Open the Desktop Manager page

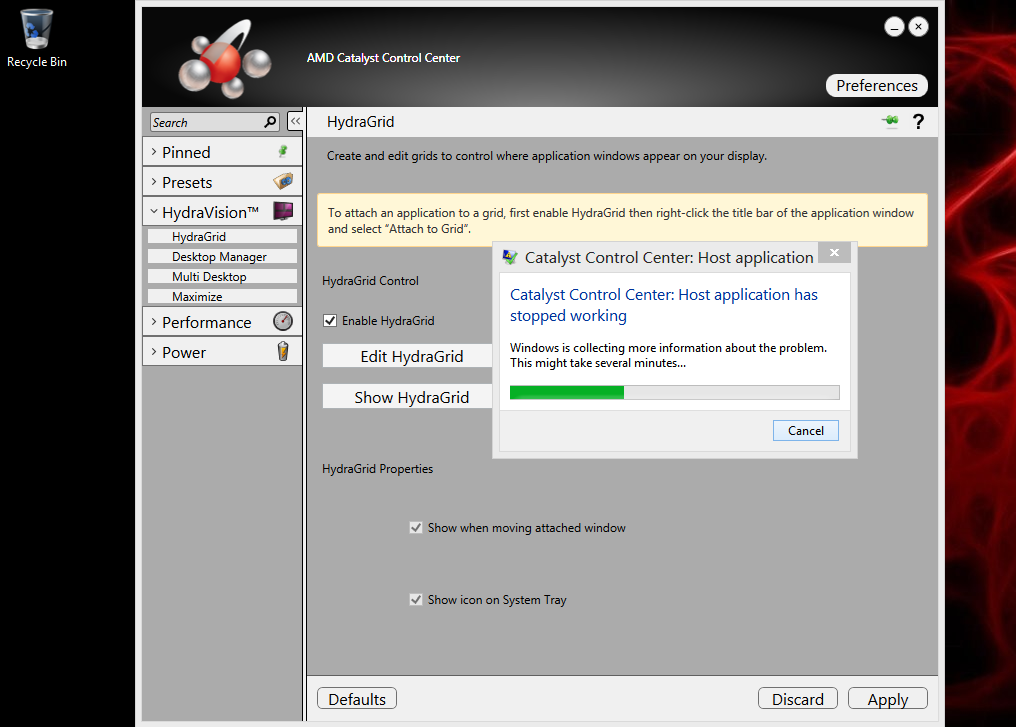coord(222,257)
